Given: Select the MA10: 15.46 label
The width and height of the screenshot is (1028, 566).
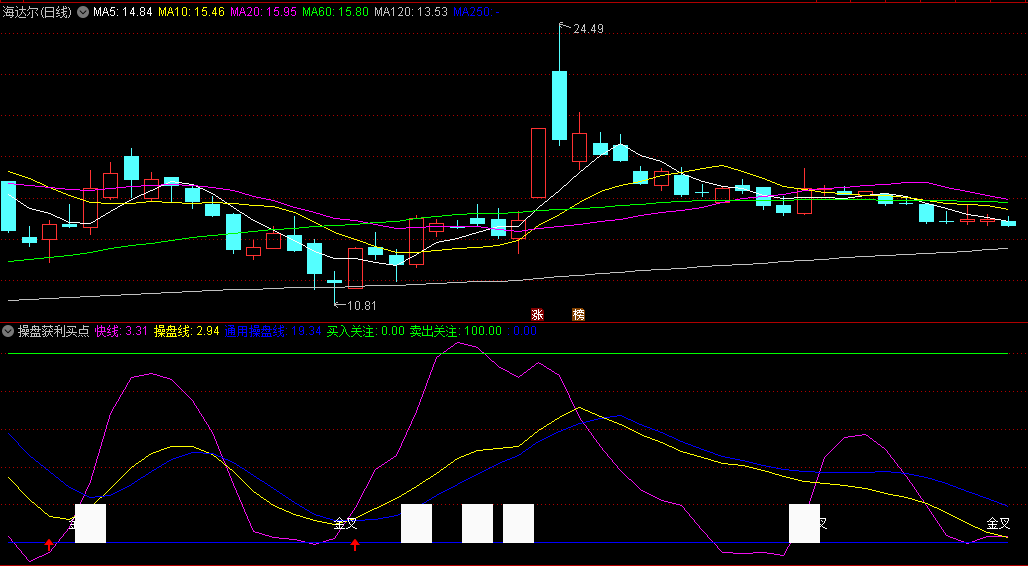Looking at the screenshot, I should [189, 12].
